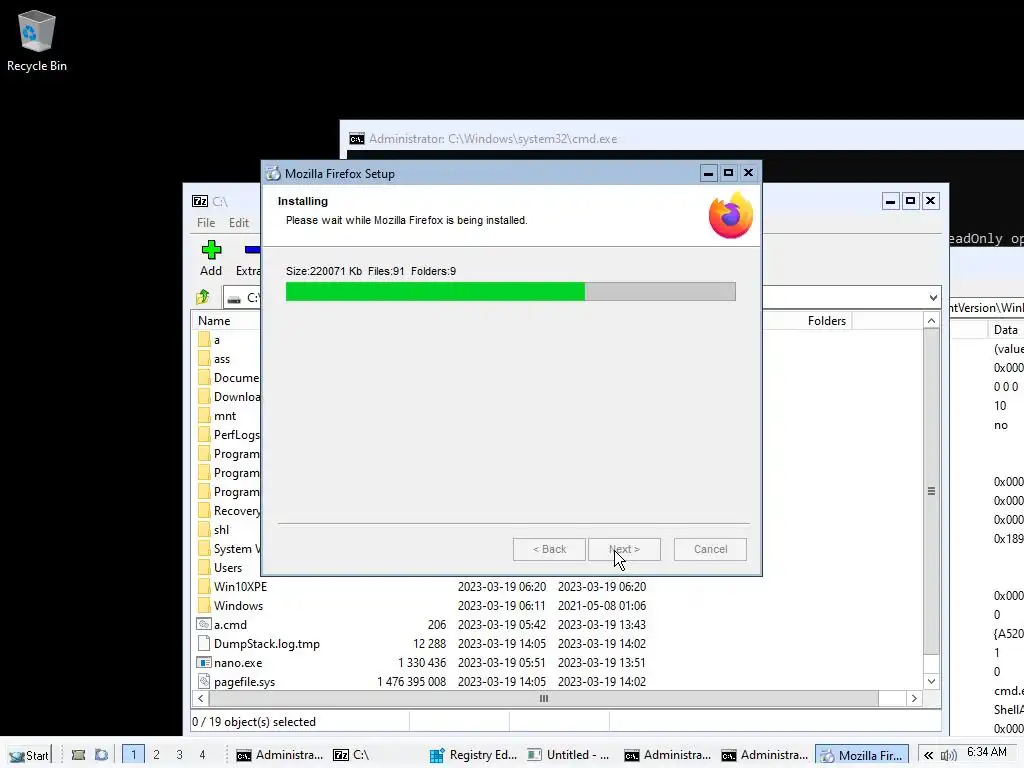
Task: Click the volume speaker tray icon
Action: coord(948,755)
